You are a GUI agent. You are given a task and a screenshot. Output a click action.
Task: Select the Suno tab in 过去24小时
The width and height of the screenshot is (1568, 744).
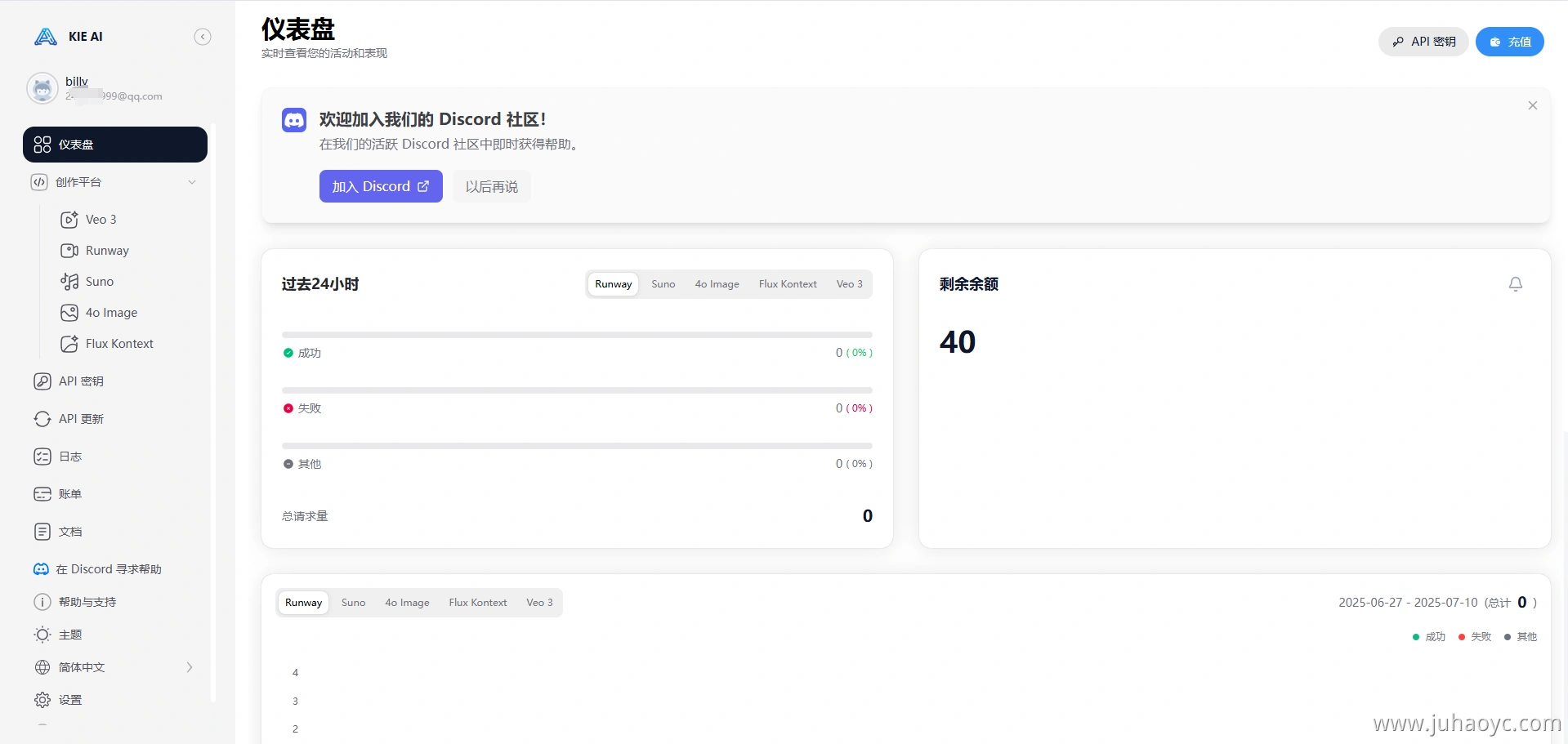pos(663,284)
